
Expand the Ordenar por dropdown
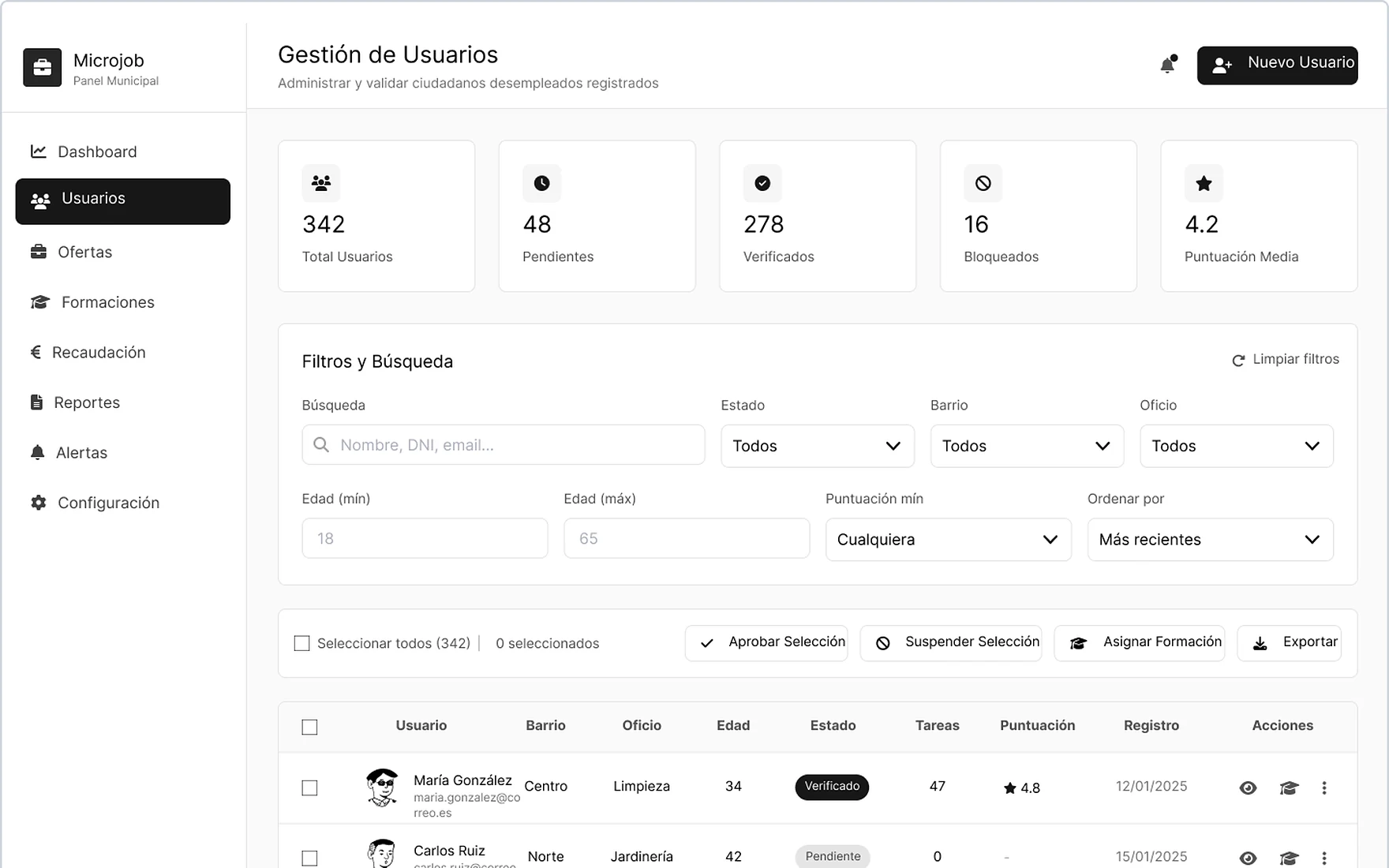(x=1210, y=540)
